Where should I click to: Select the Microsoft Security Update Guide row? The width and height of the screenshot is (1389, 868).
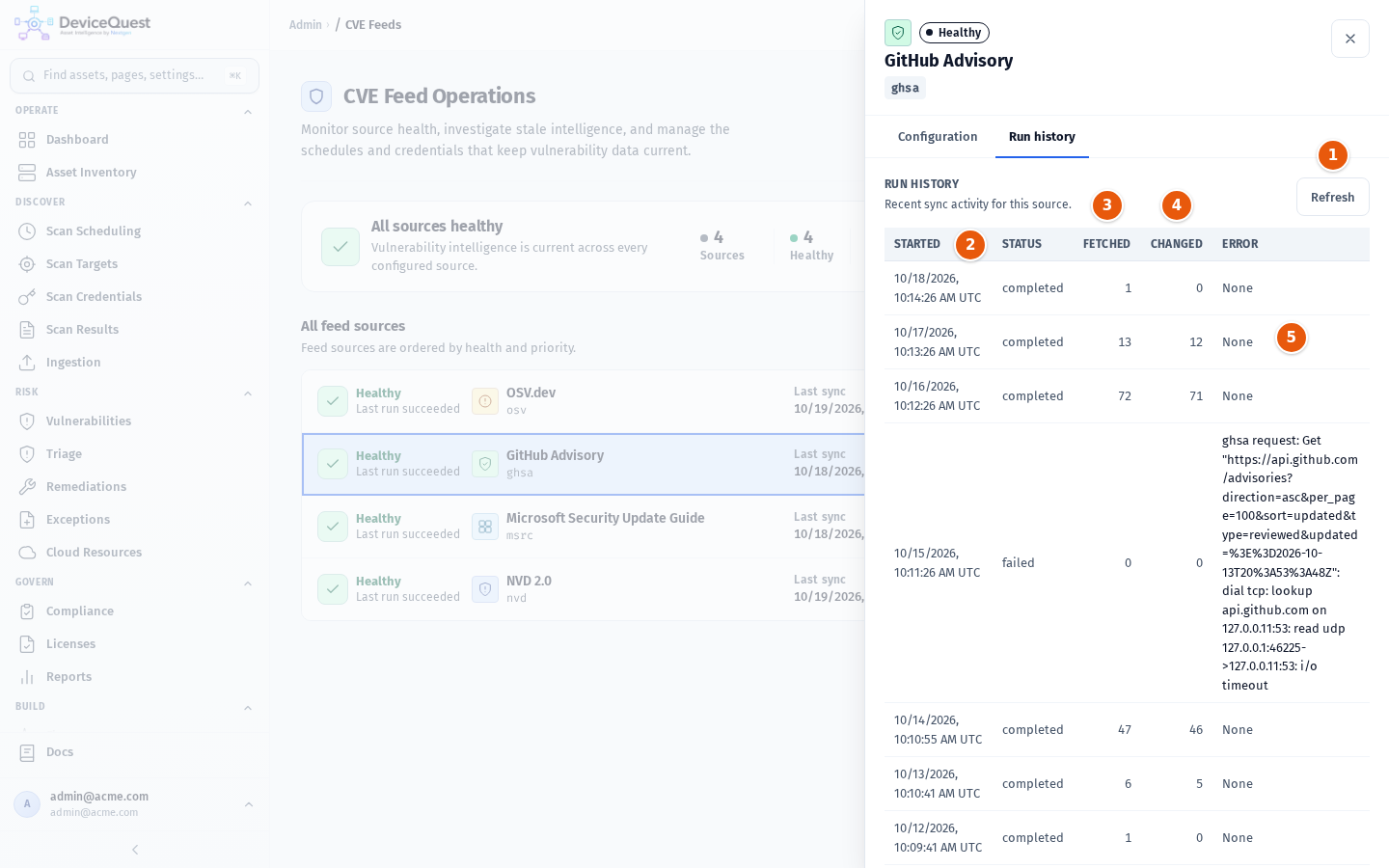(584, 527)
